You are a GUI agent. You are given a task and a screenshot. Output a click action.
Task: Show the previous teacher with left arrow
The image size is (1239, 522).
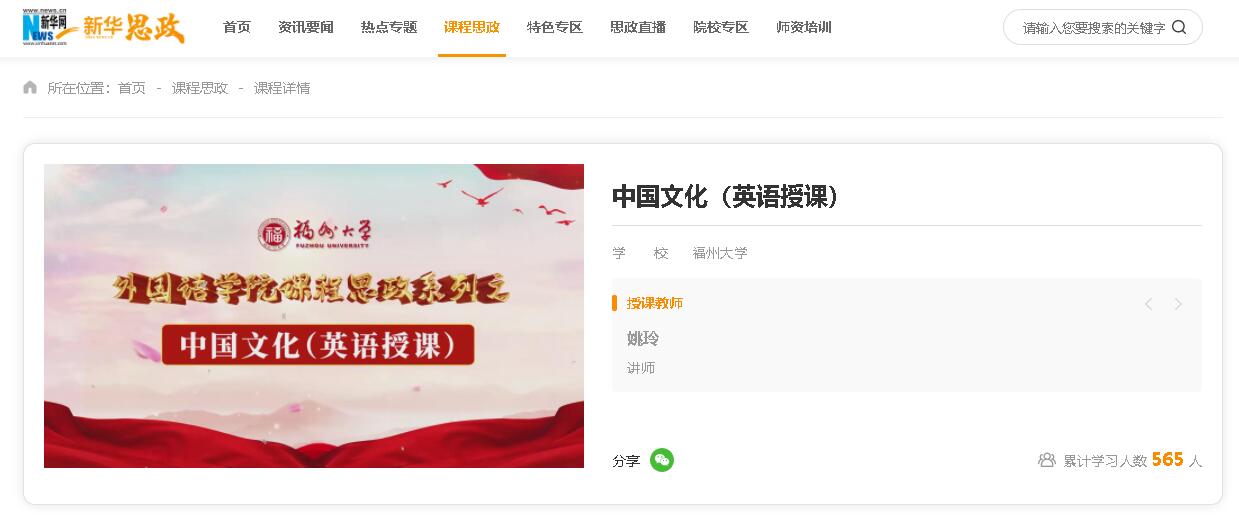1148,304
